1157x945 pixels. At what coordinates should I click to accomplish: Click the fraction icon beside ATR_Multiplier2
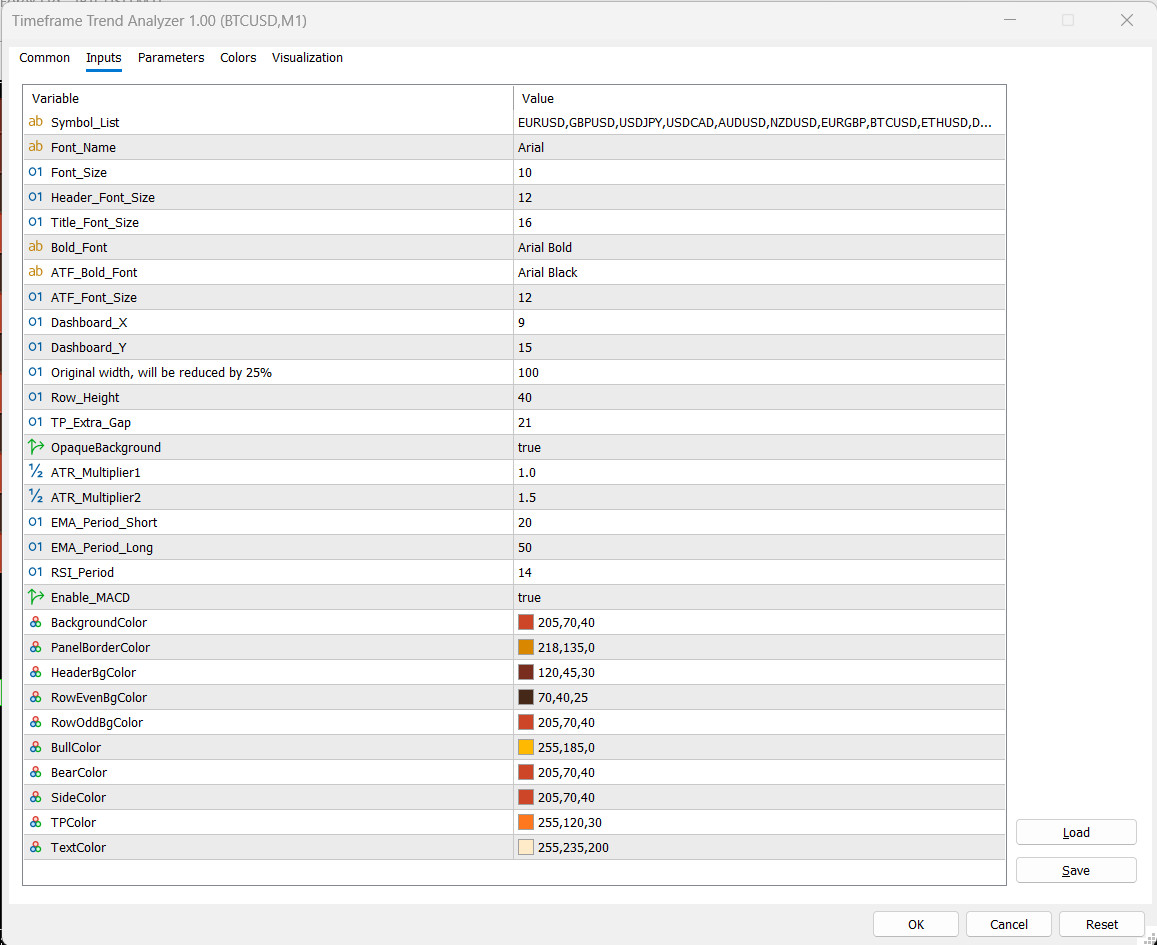click(35, 497)
